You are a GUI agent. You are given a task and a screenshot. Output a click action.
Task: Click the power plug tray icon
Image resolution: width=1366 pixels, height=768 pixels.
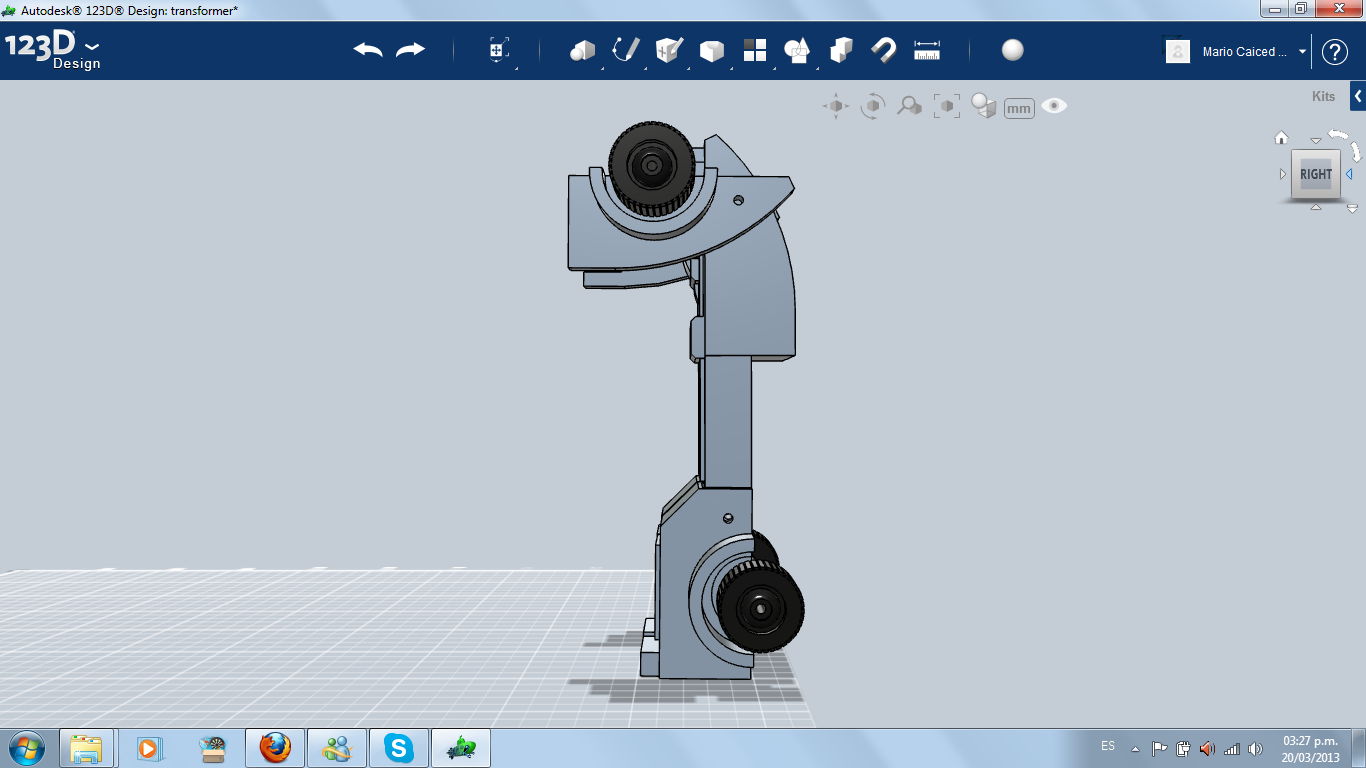[x=1184, y=748]
